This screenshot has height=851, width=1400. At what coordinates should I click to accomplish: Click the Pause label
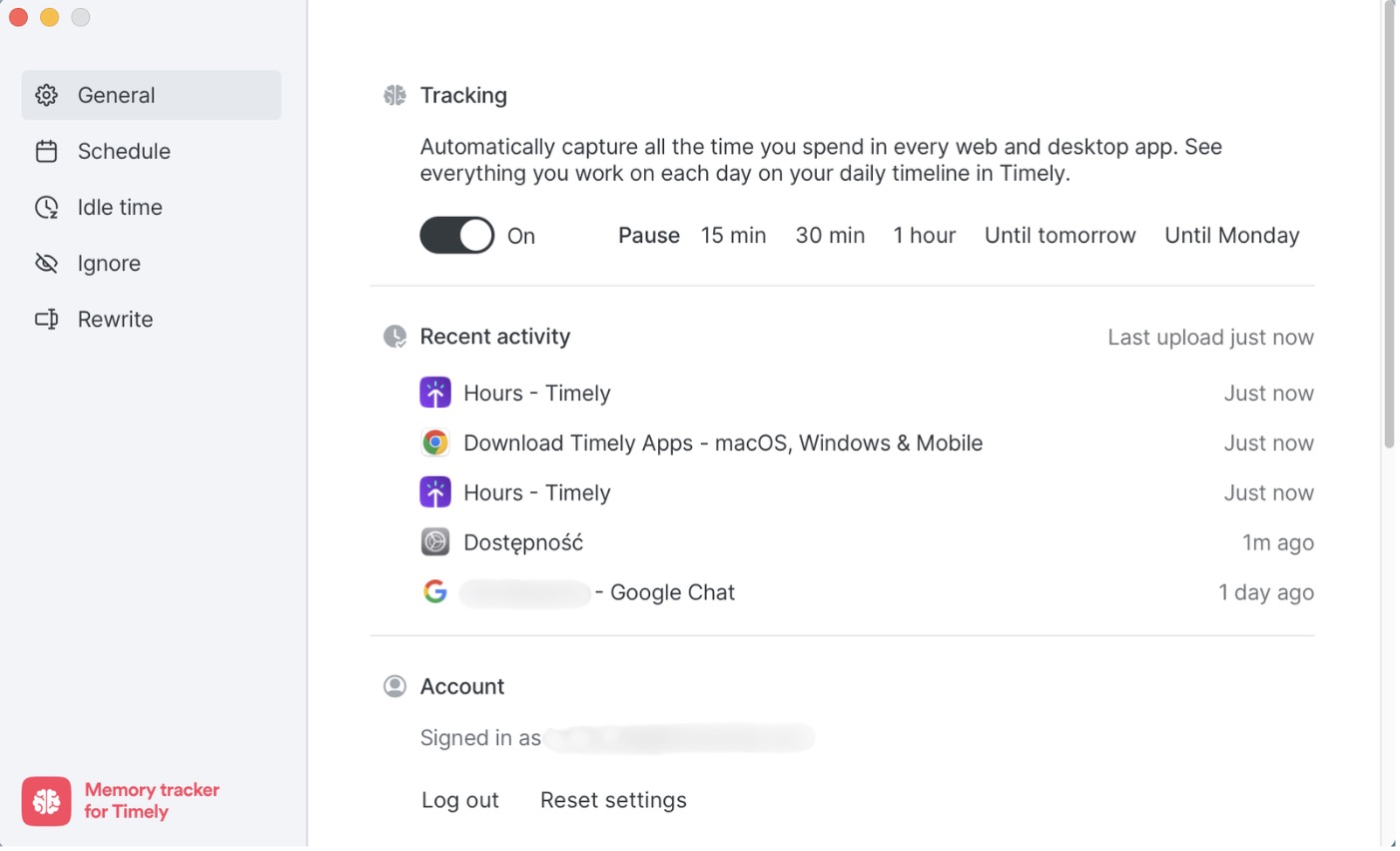[649, 236]
